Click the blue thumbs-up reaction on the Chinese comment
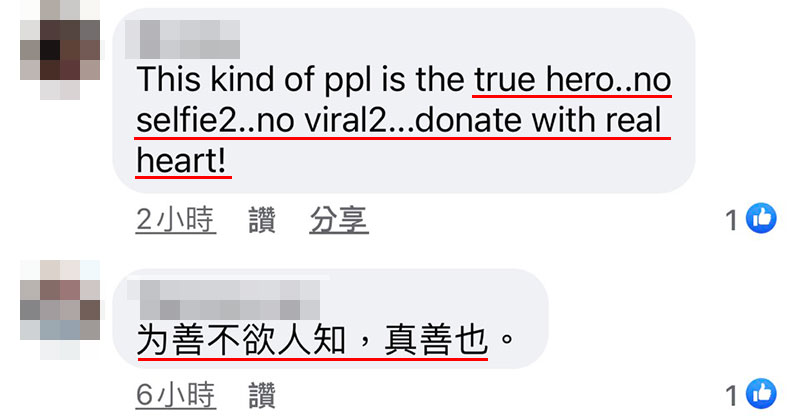 761,394
